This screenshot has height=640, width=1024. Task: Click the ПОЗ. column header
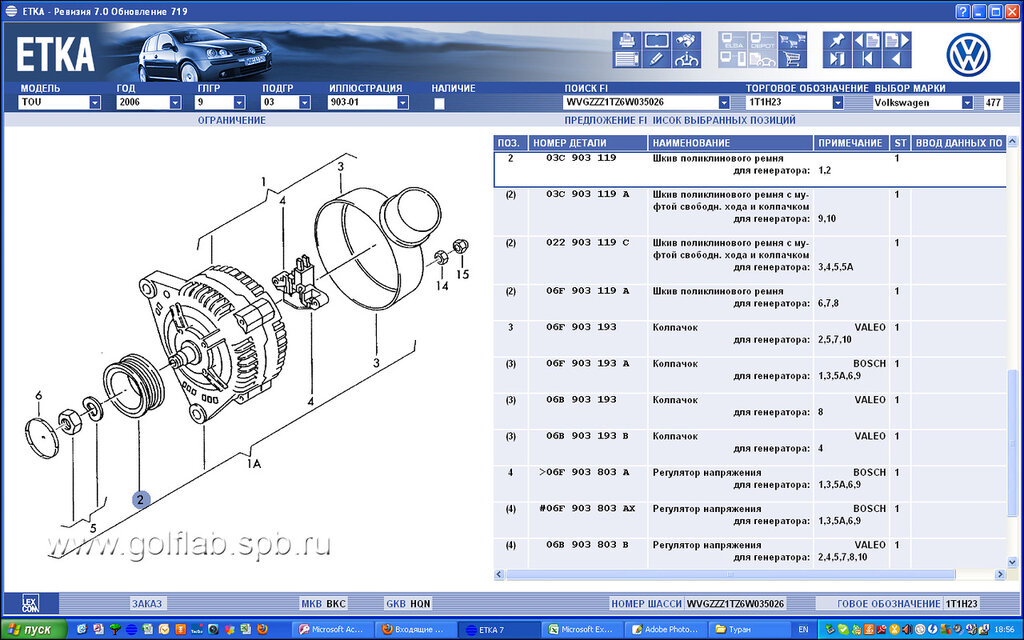click(x=509, y=143)
